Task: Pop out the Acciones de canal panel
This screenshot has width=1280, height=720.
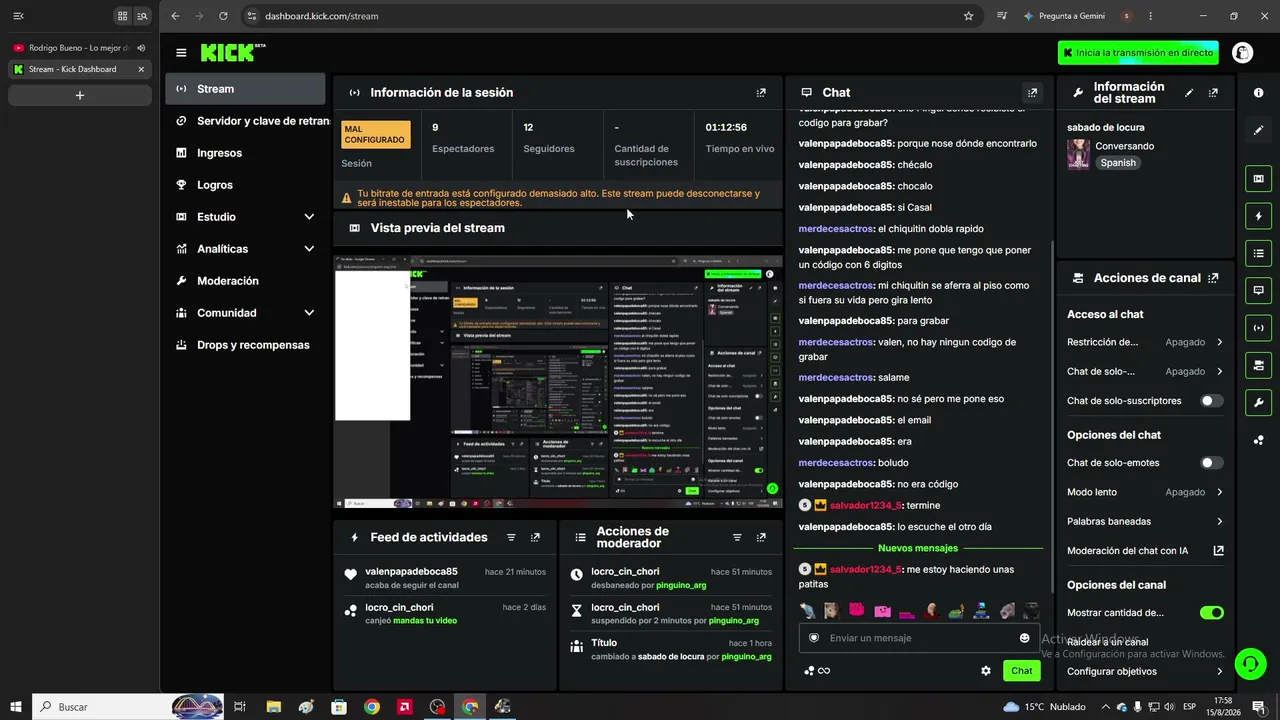Action: point(1213,278)
